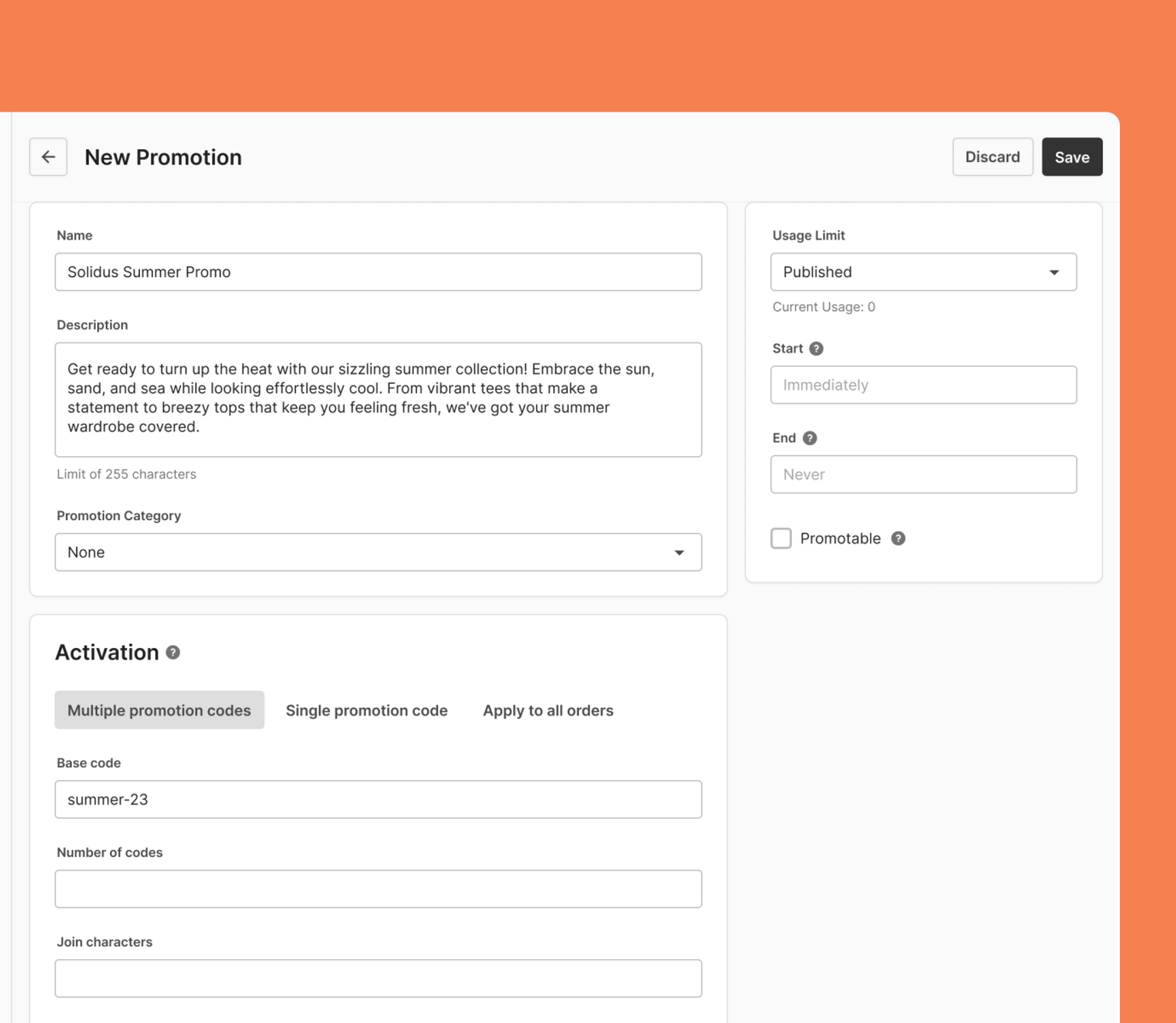Open the Published dropdown
Viewport: 1176px width, 1023px height.
tap(913, 272)
